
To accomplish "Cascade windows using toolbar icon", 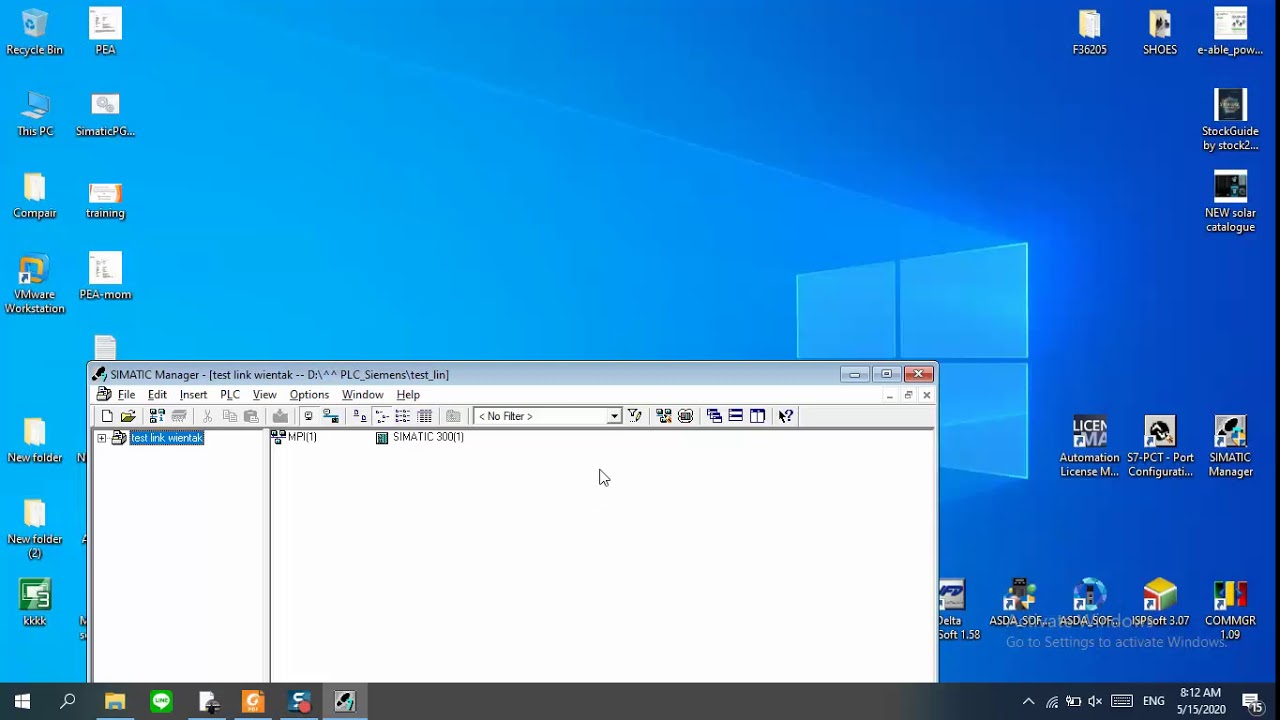I will pos(714,416).
